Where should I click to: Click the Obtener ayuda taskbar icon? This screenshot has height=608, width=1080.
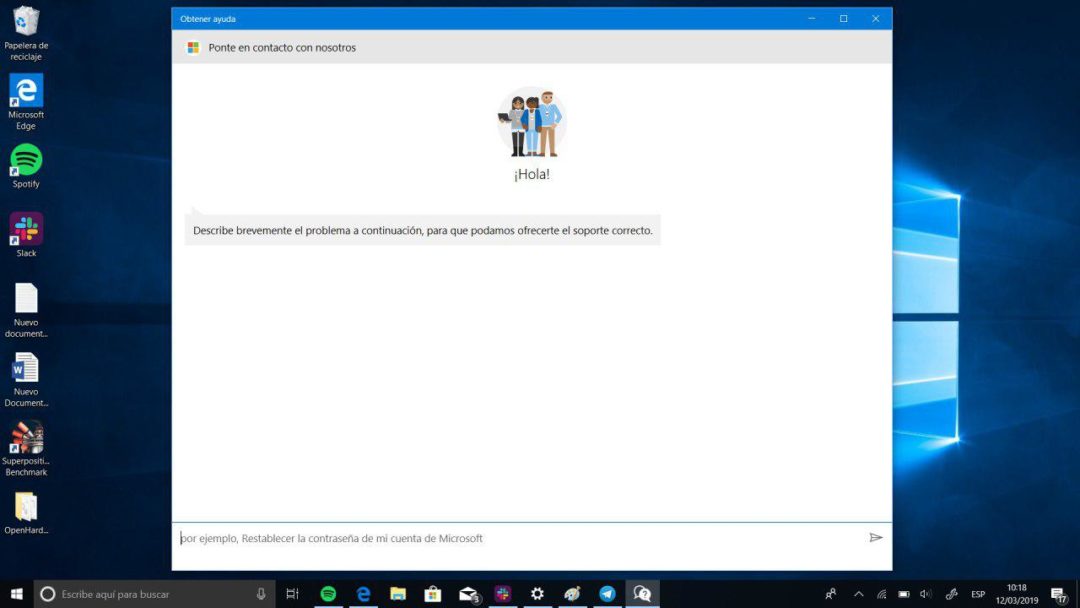tap(642, 594)
